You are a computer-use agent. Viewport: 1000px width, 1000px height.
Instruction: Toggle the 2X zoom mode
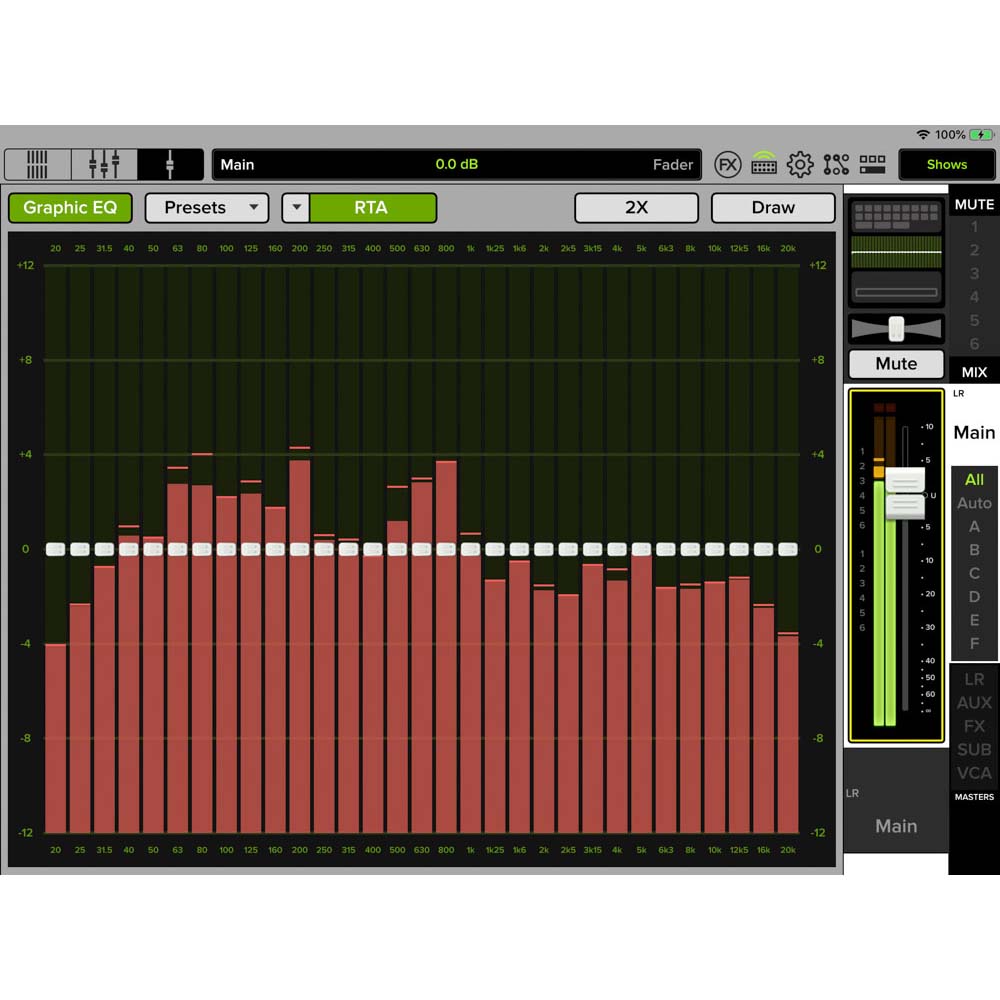[x=636, y=208]
